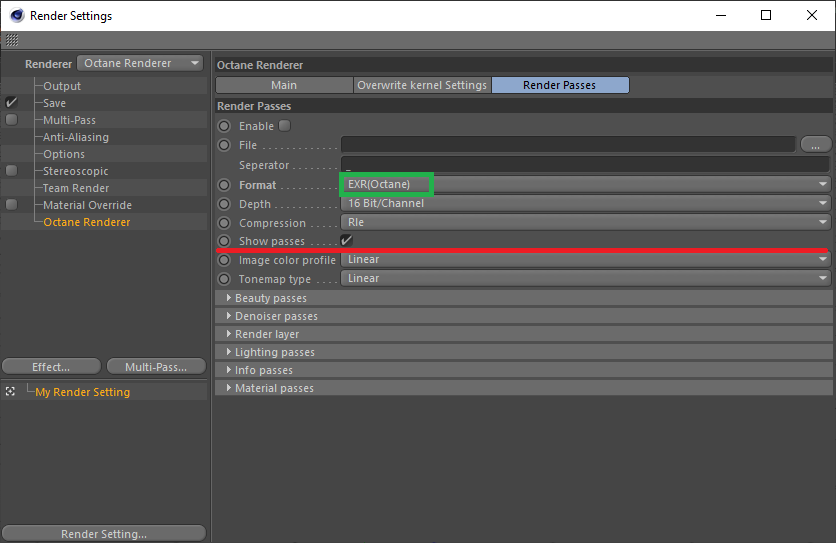
Task: Open the Renderer dropdown showing Octane Renderer
Action: 140,63
